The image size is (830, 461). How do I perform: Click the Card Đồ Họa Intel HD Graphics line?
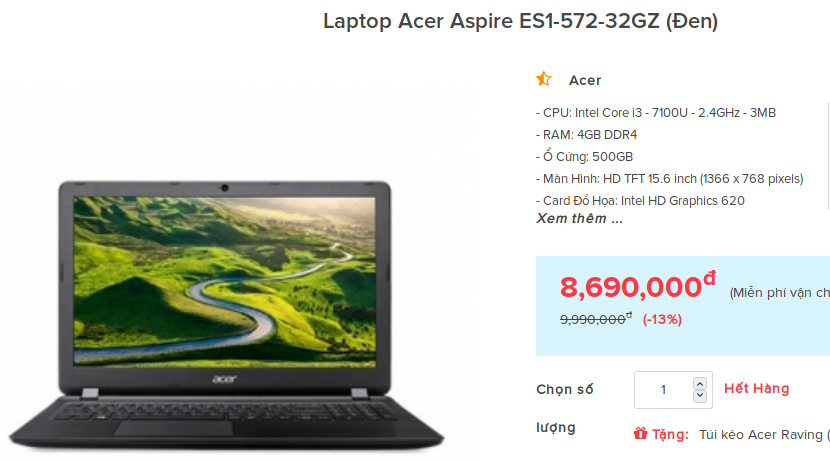click(640, 201)
